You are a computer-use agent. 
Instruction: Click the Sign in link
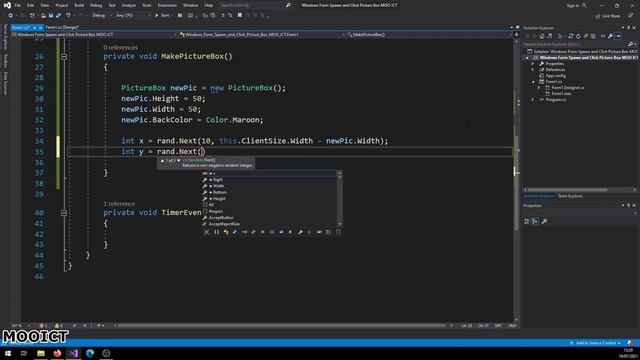click(573, 5)
